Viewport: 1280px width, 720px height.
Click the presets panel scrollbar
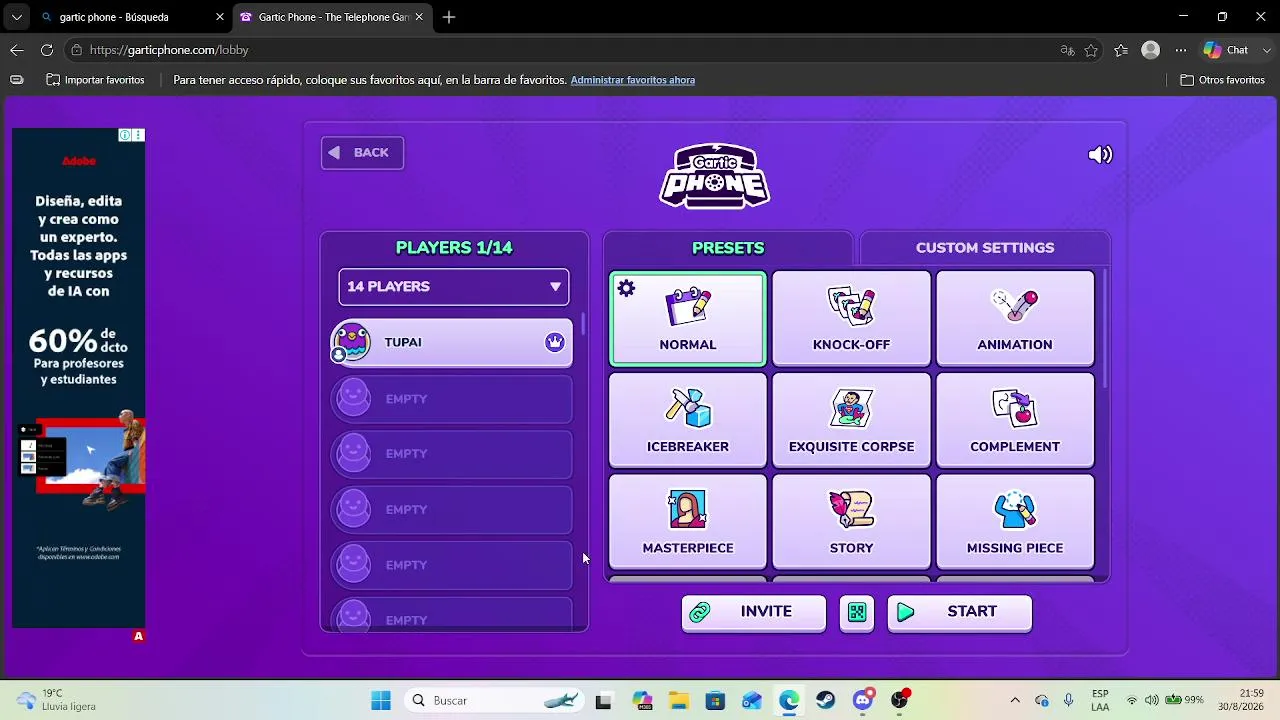1105,328
